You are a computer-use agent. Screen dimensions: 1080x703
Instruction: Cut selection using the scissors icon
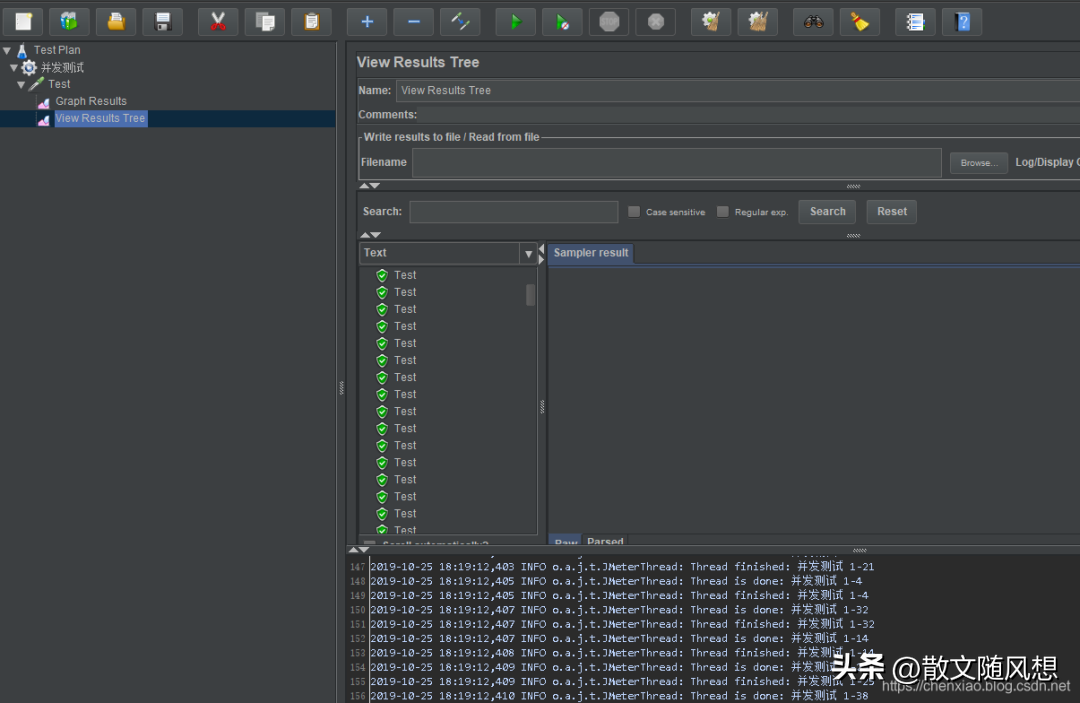(218, 22)
